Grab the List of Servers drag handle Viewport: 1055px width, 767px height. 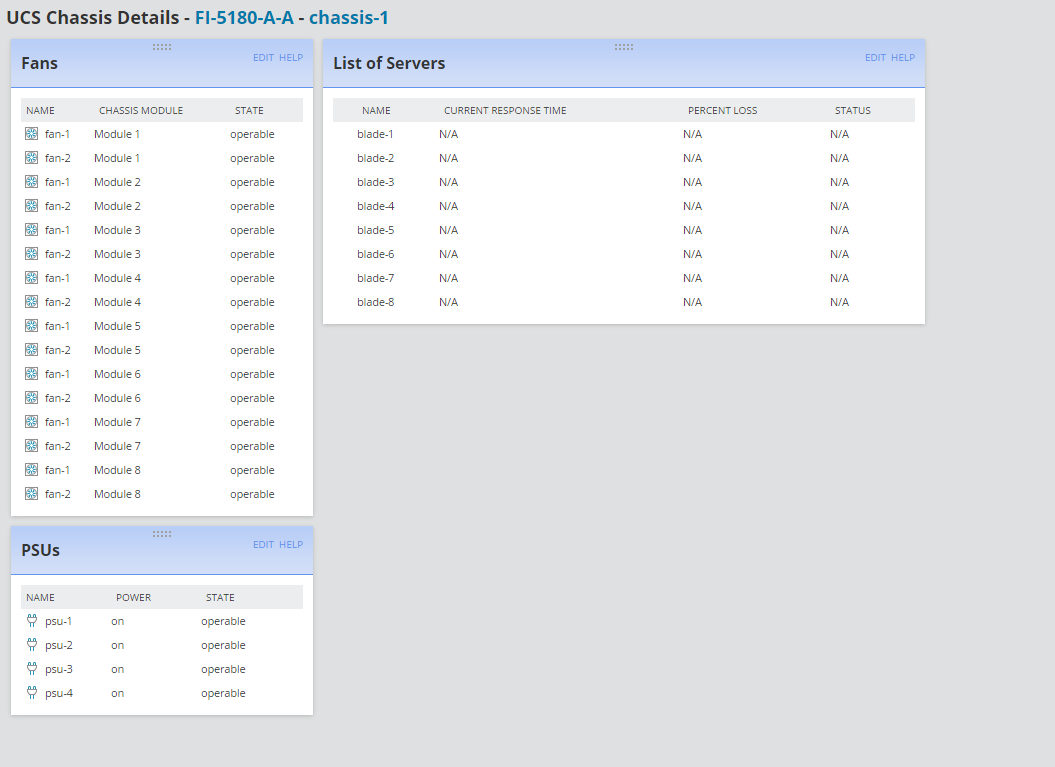point(624,47)
